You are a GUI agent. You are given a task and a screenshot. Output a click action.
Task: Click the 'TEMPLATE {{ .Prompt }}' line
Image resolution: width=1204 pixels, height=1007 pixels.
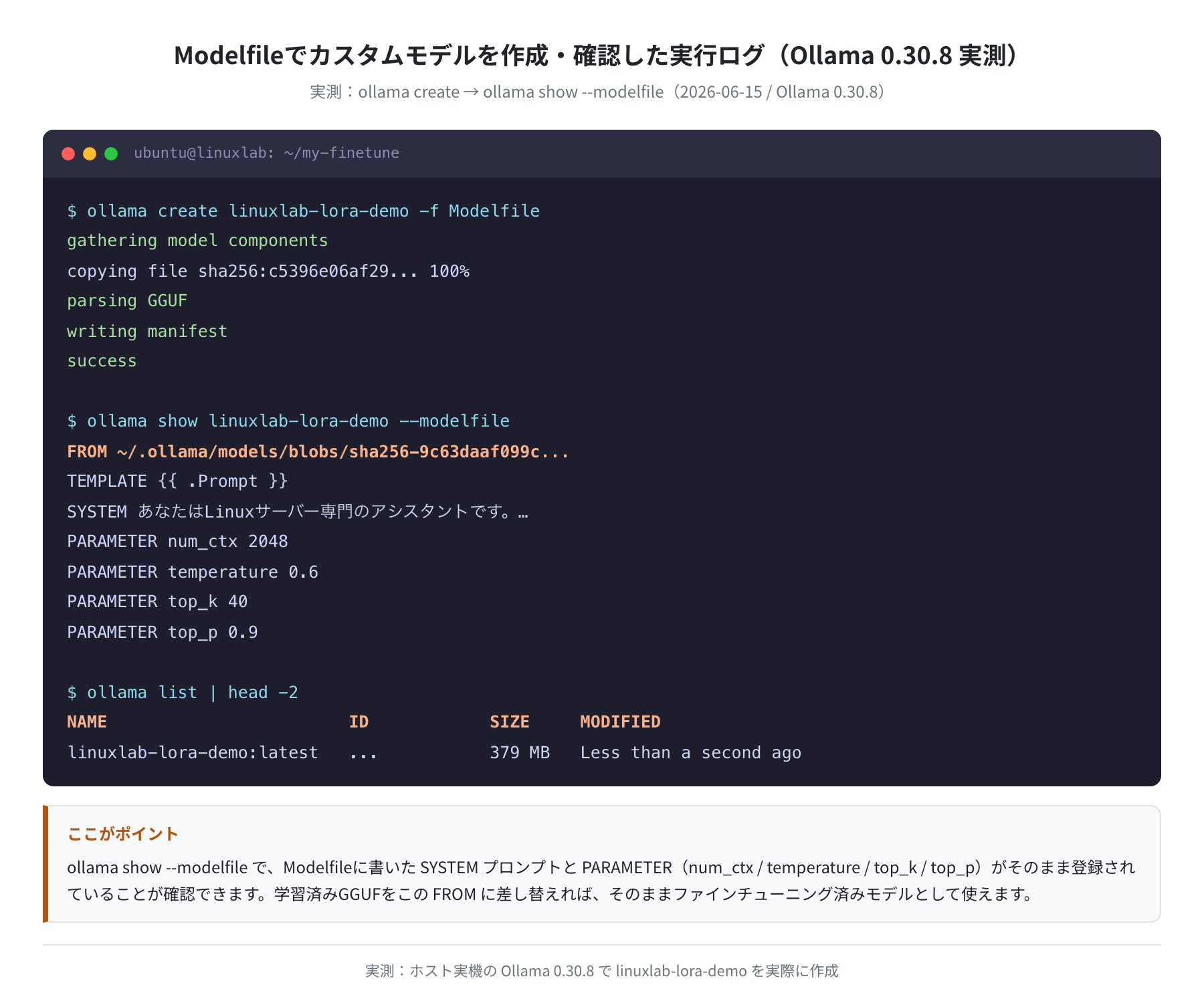pyautogui.click(x=177, y=481)
